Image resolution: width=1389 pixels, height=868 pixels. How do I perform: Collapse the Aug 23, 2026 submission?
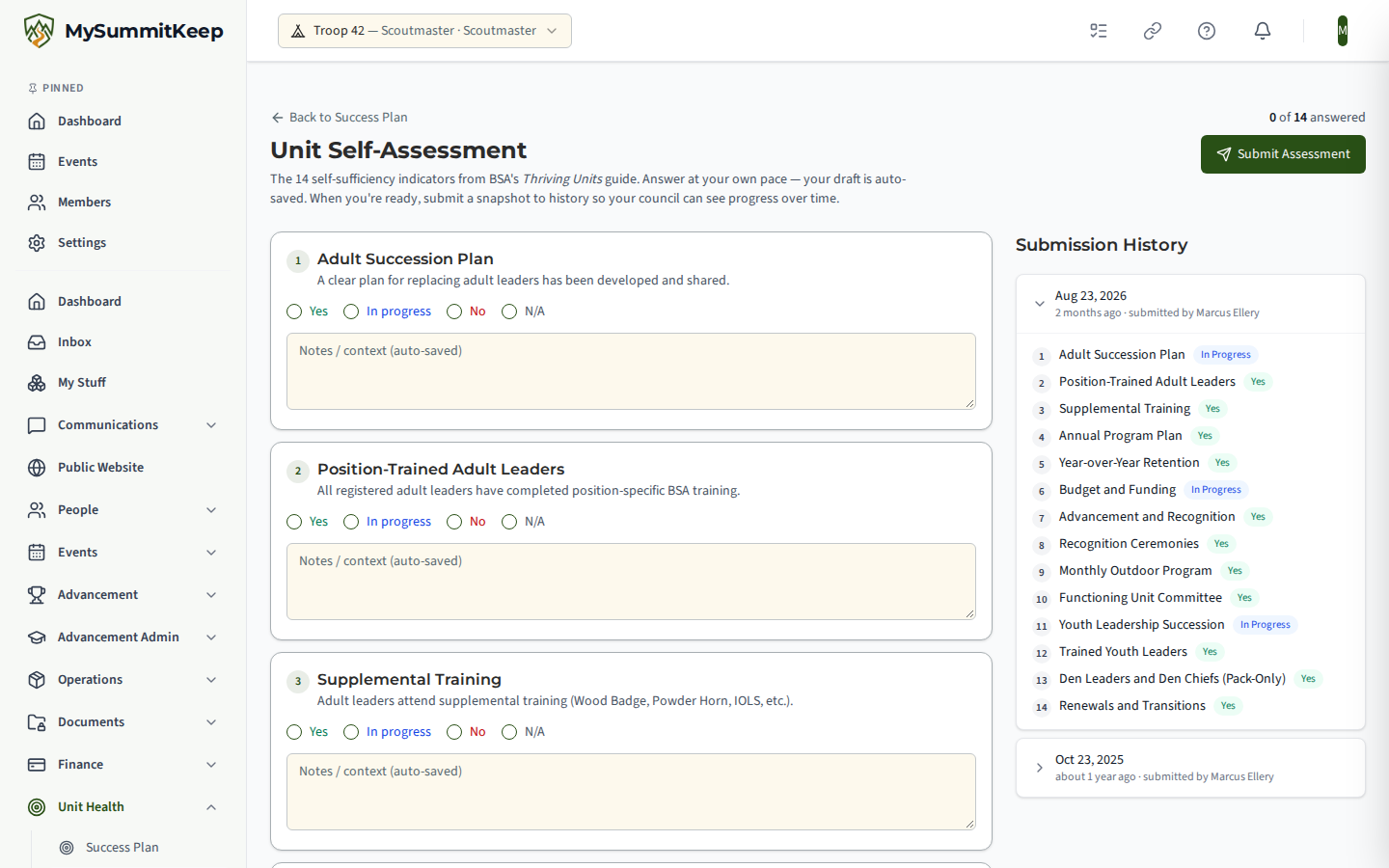point(1190,304)
